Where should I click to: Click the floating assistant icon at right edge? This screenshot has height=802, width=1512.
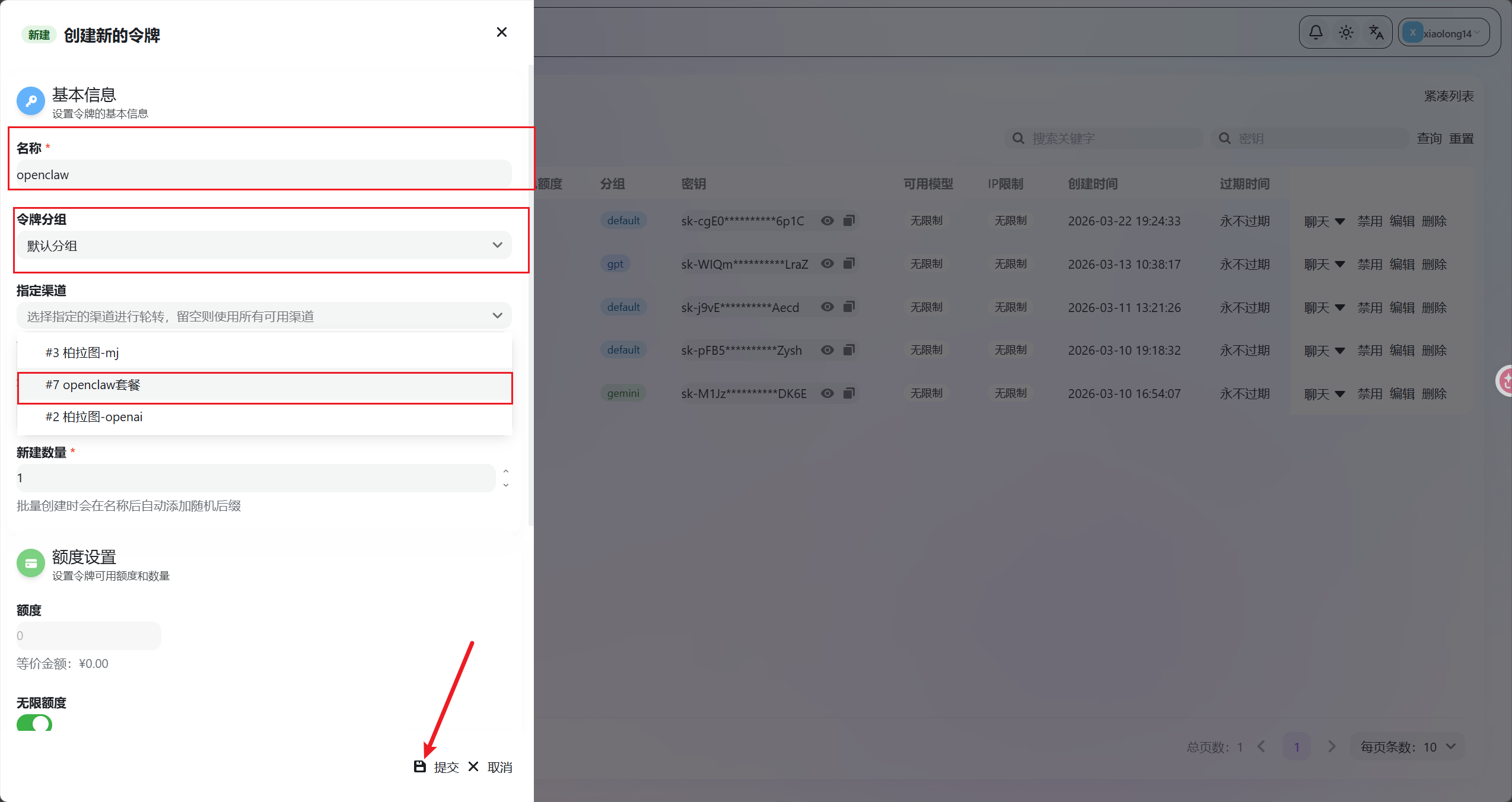click(x=1504, y=380)
